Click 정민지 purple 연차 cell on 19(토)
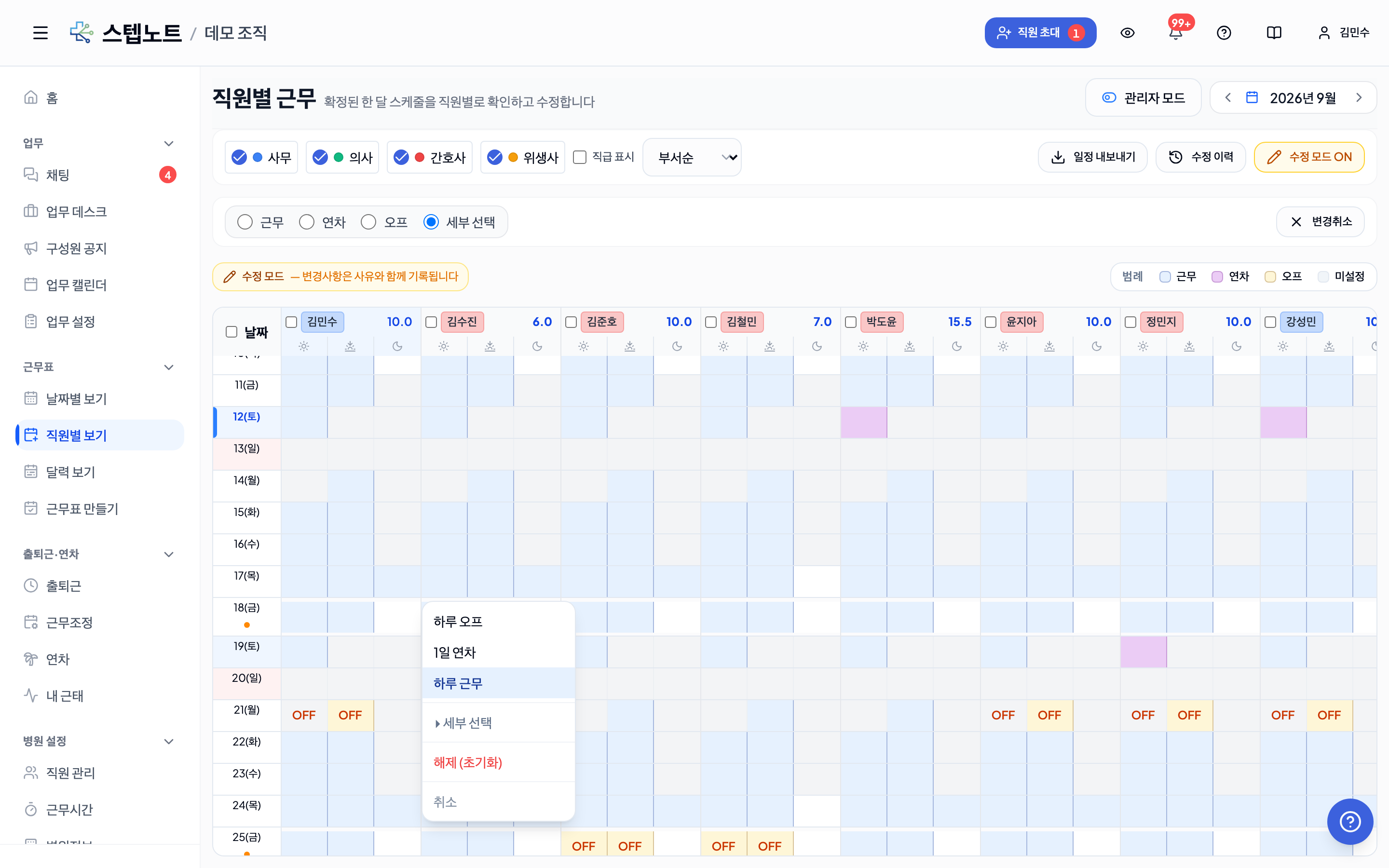 click(x=1144, y=652)
